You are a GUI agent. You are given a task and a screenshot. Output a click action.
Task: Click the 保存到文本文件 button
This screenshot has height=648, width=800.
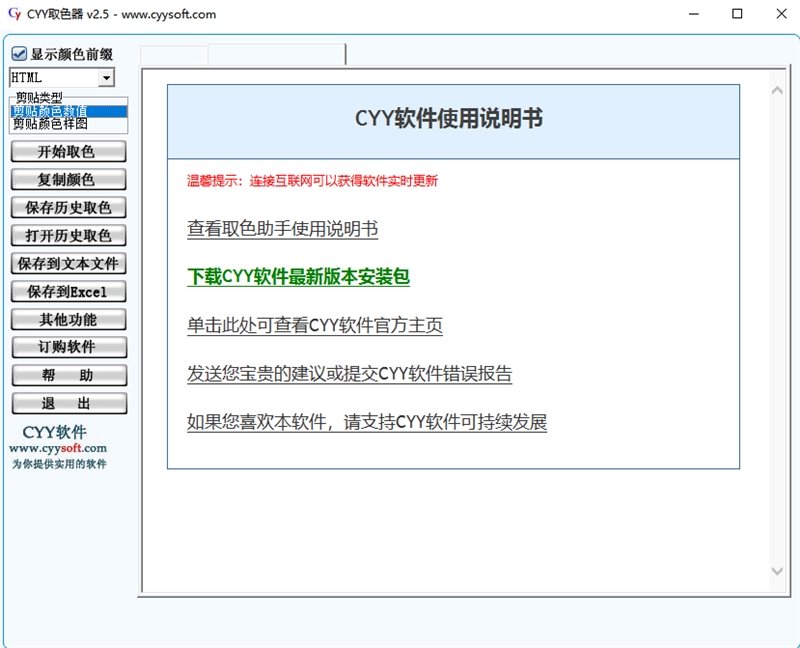coord(68,265)
